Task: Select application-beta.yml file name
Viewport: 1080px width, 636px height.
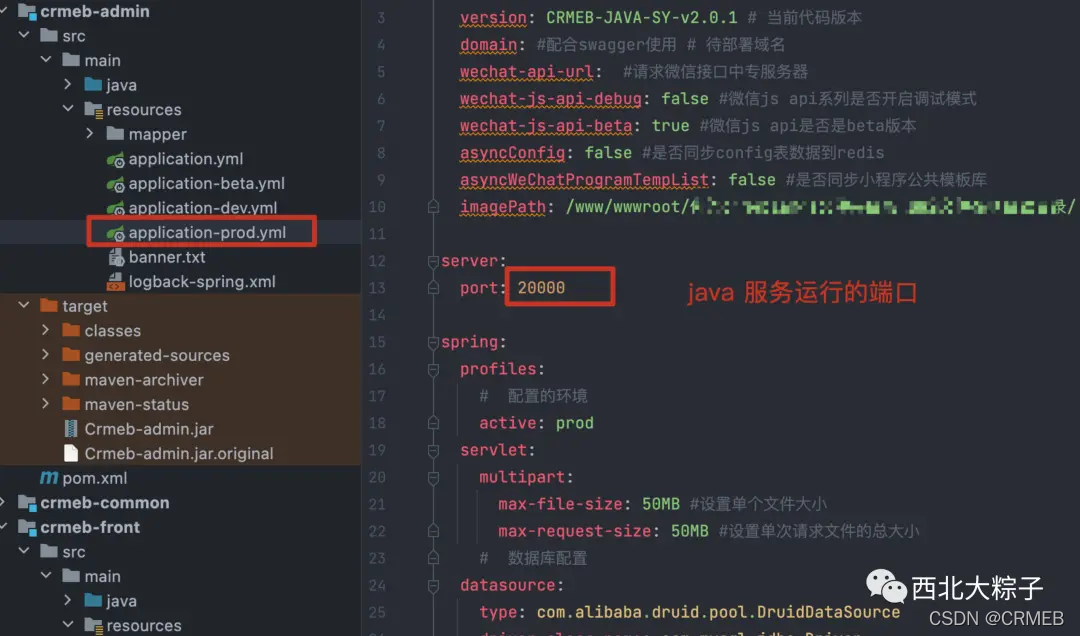Action: [207, 183]
